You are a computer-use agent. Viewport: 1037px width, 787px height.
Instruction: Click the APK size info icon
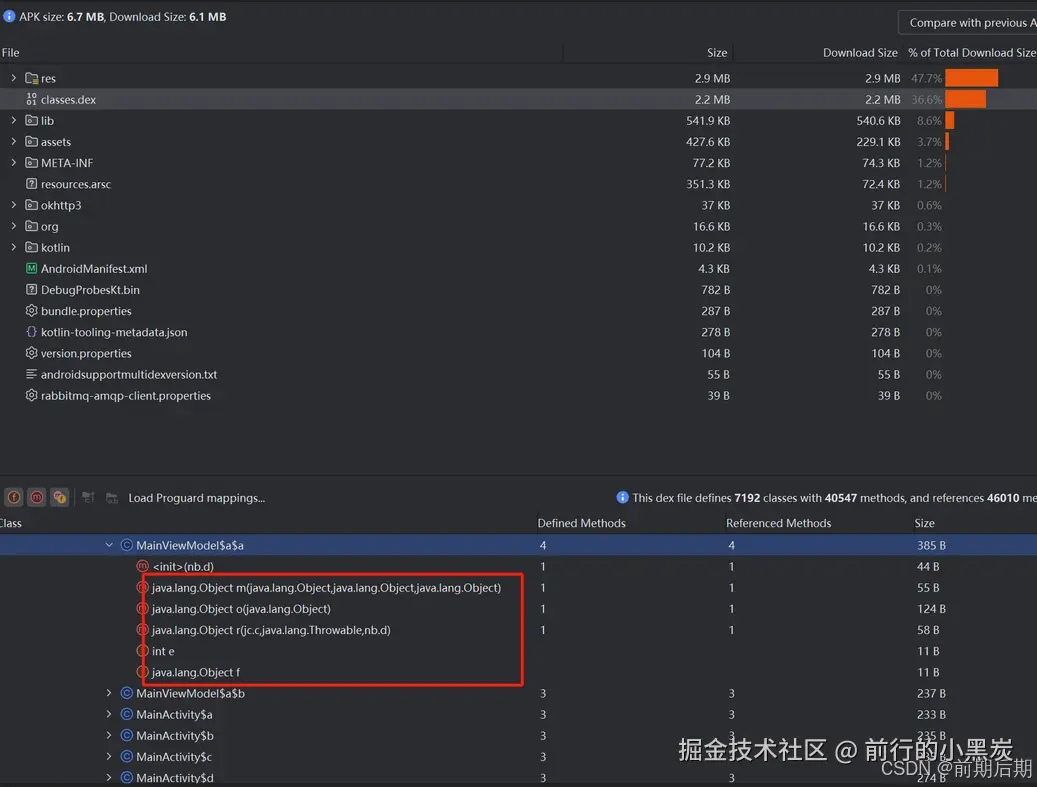coord(9,16)
